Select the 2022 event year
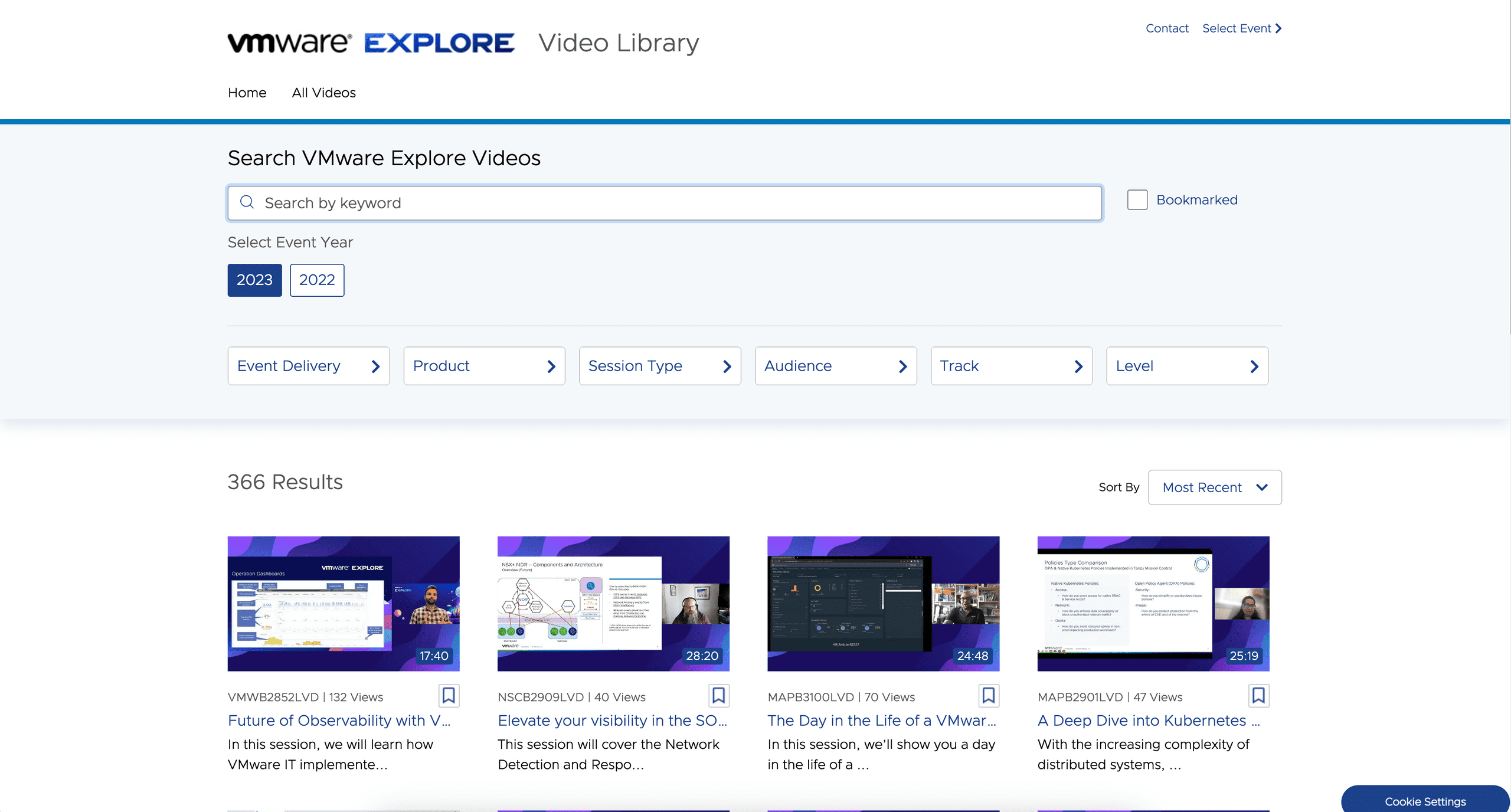This screenshot has width=1511, height=812. (317, 280)
